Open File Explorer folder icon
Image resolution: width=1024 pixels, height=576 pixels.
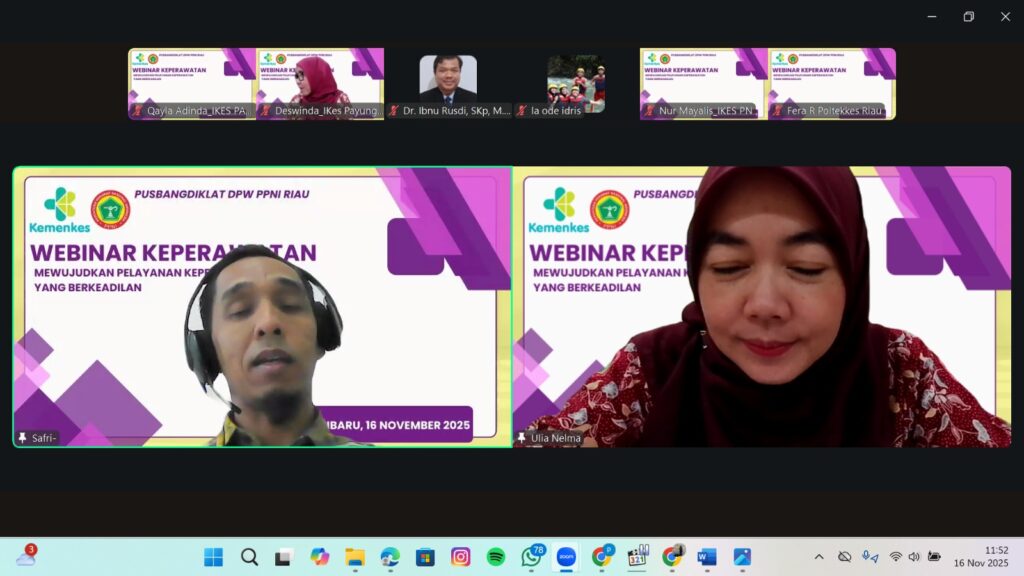click(x=355, y=557)
